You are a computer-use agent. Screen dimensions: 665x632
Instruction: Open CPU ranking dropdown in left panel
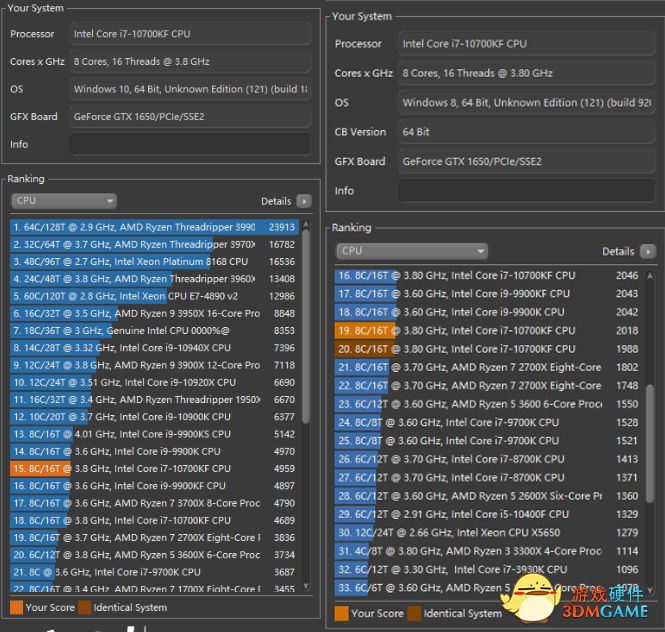coord(64,201)
